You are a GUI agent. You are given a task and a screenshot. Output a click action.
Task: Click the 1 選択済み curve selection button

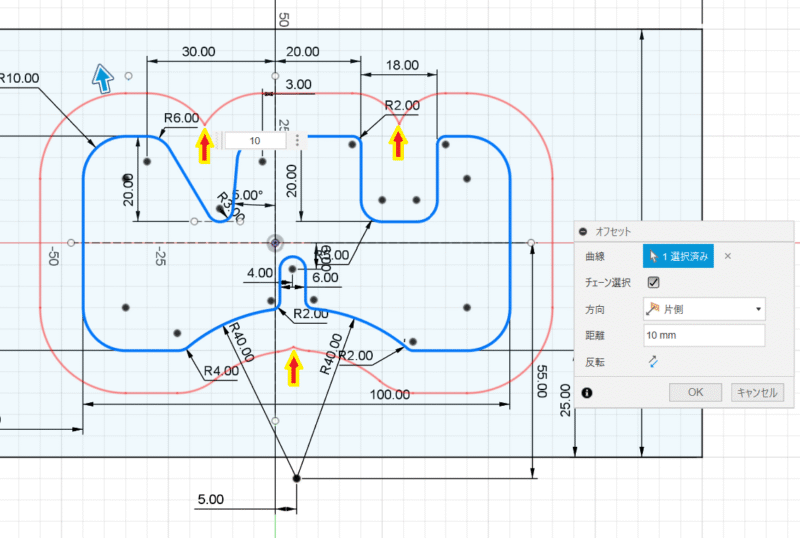678,257
